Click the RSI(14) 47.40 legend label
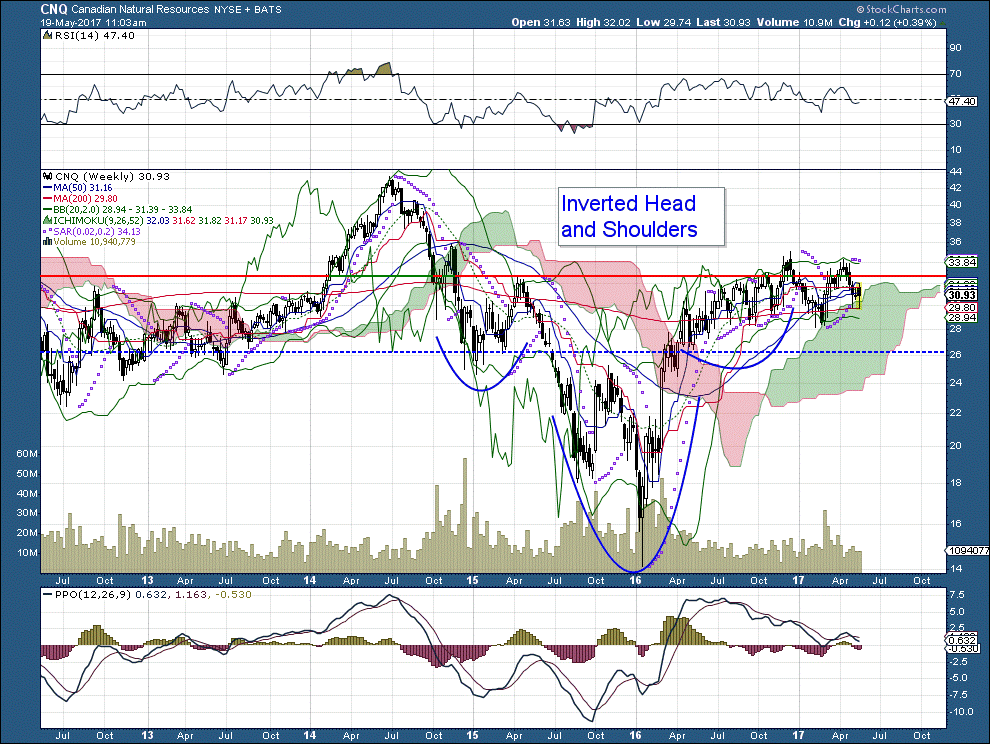 (95, 36)
